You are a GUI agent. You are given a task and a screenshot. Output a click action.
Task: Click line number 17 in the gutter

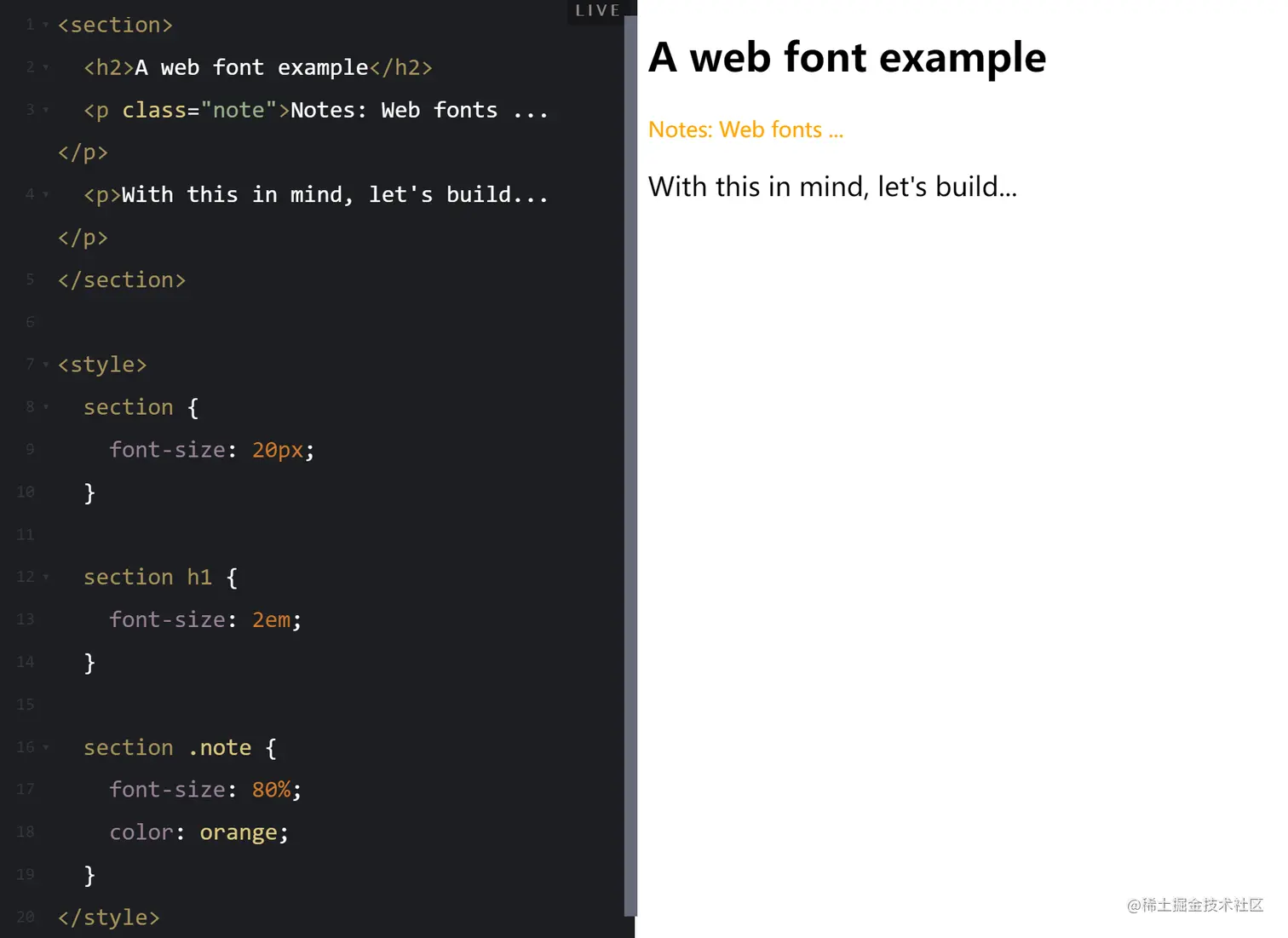26,790
